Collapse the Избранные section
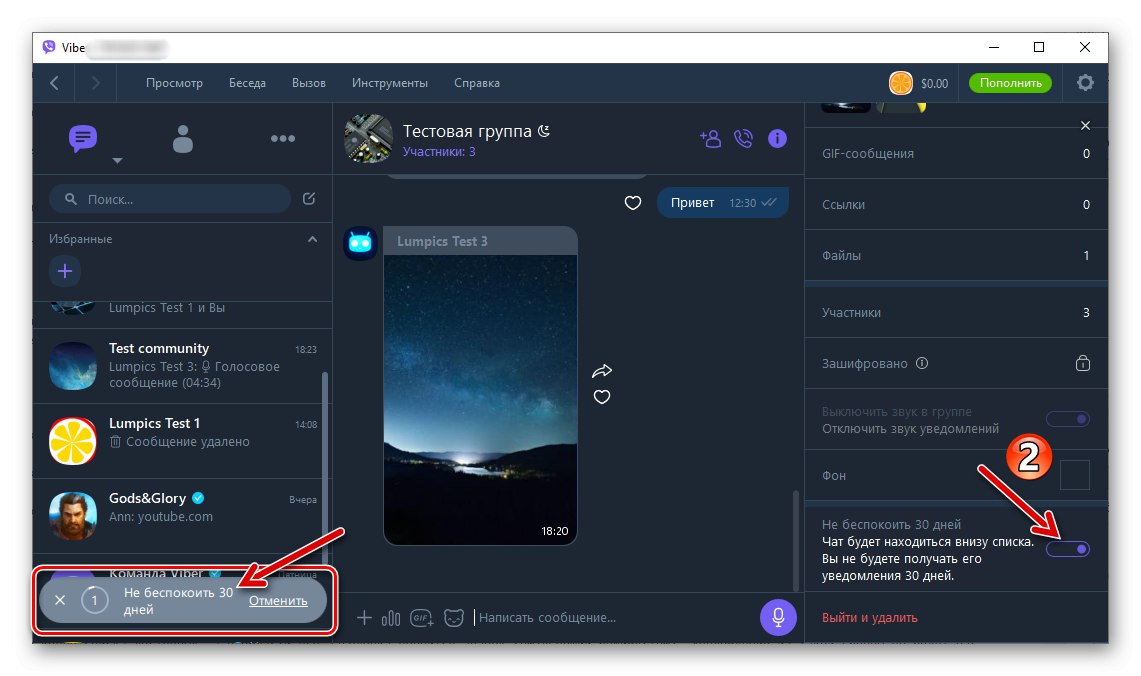 coord(312,238)
